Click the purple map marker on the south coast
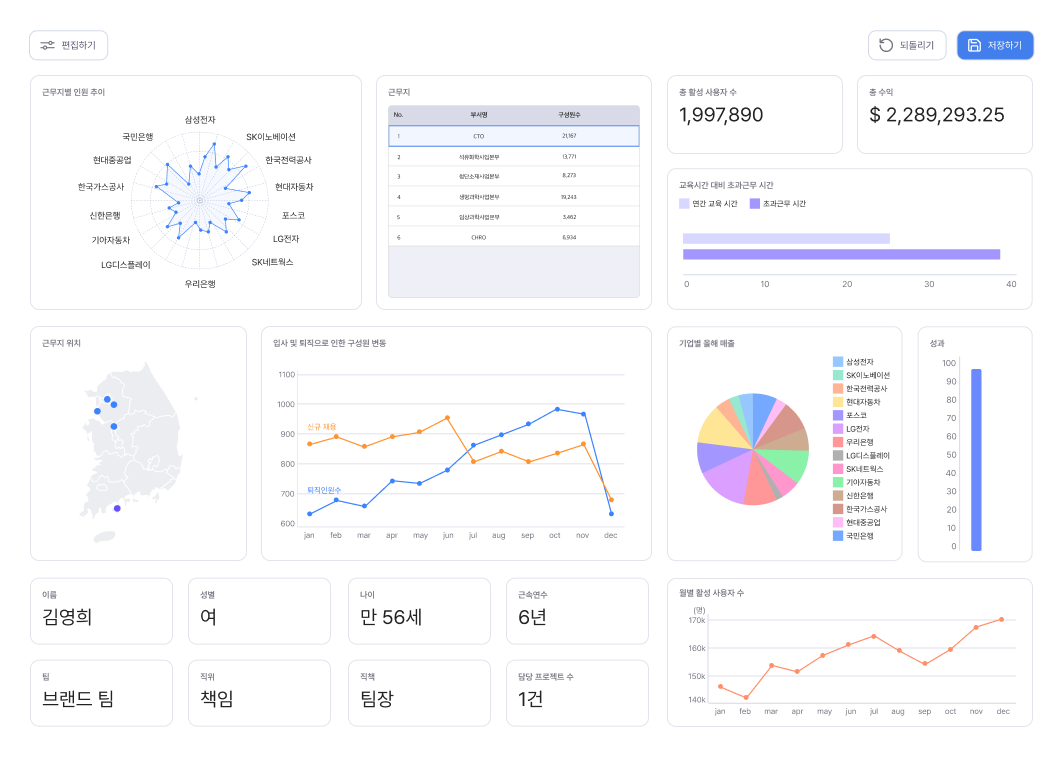Screen dimensions: 1063x760 [x=117, y=508]
